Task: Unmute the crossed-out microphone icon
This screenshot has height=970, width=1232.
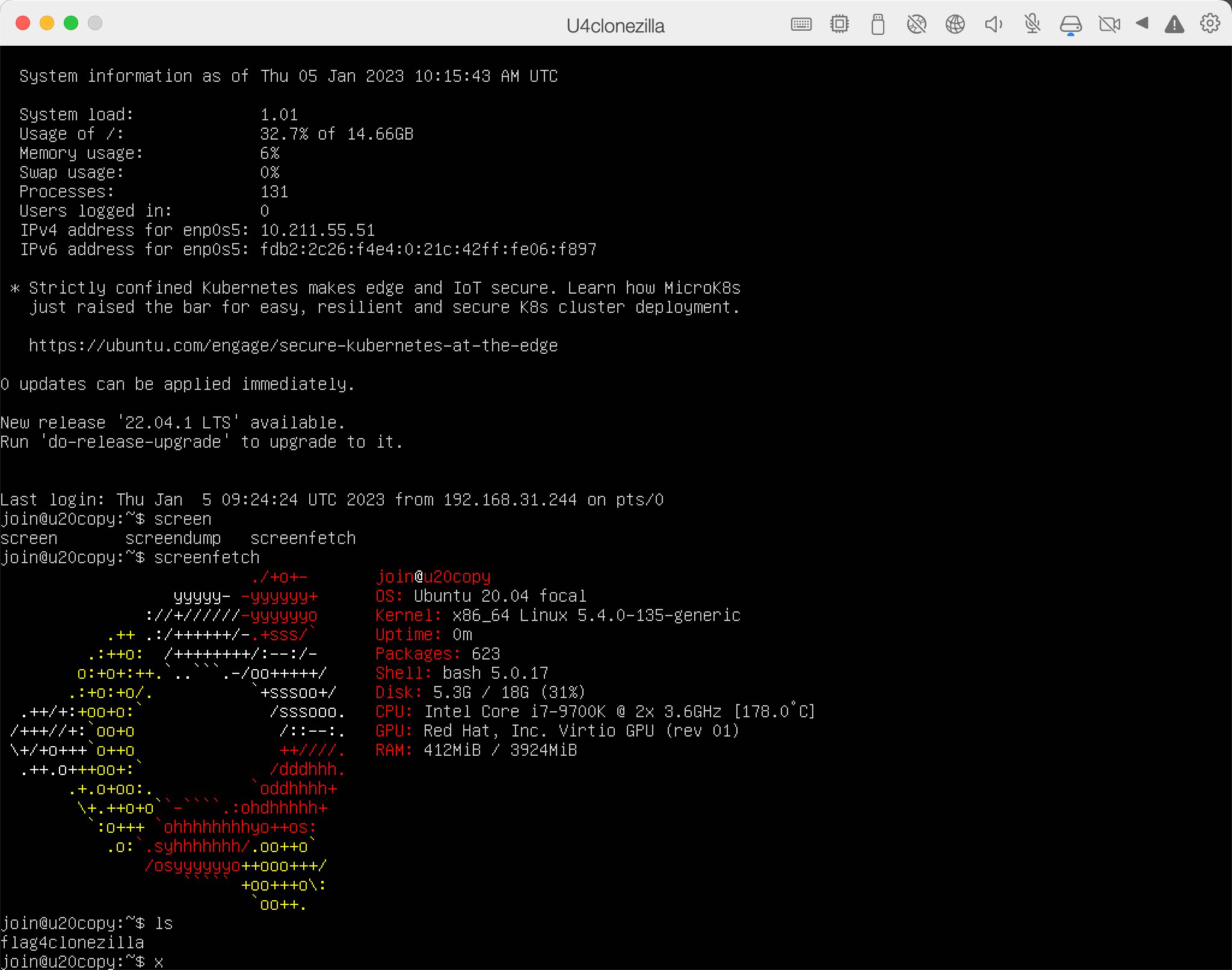Action: (1032, 25)
